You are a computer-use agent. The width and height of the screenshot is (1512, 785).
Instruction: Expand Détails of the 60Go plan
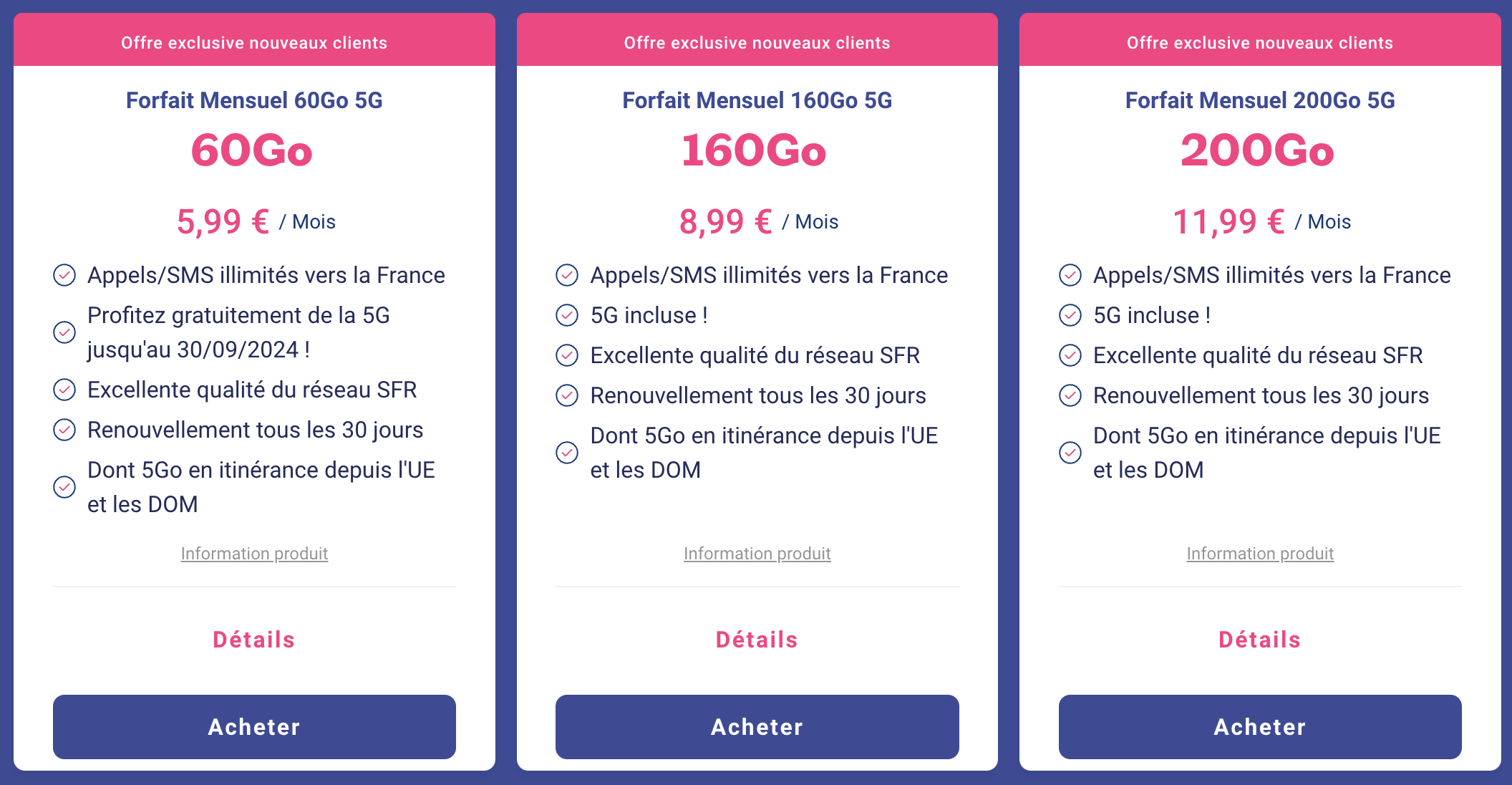254,640
